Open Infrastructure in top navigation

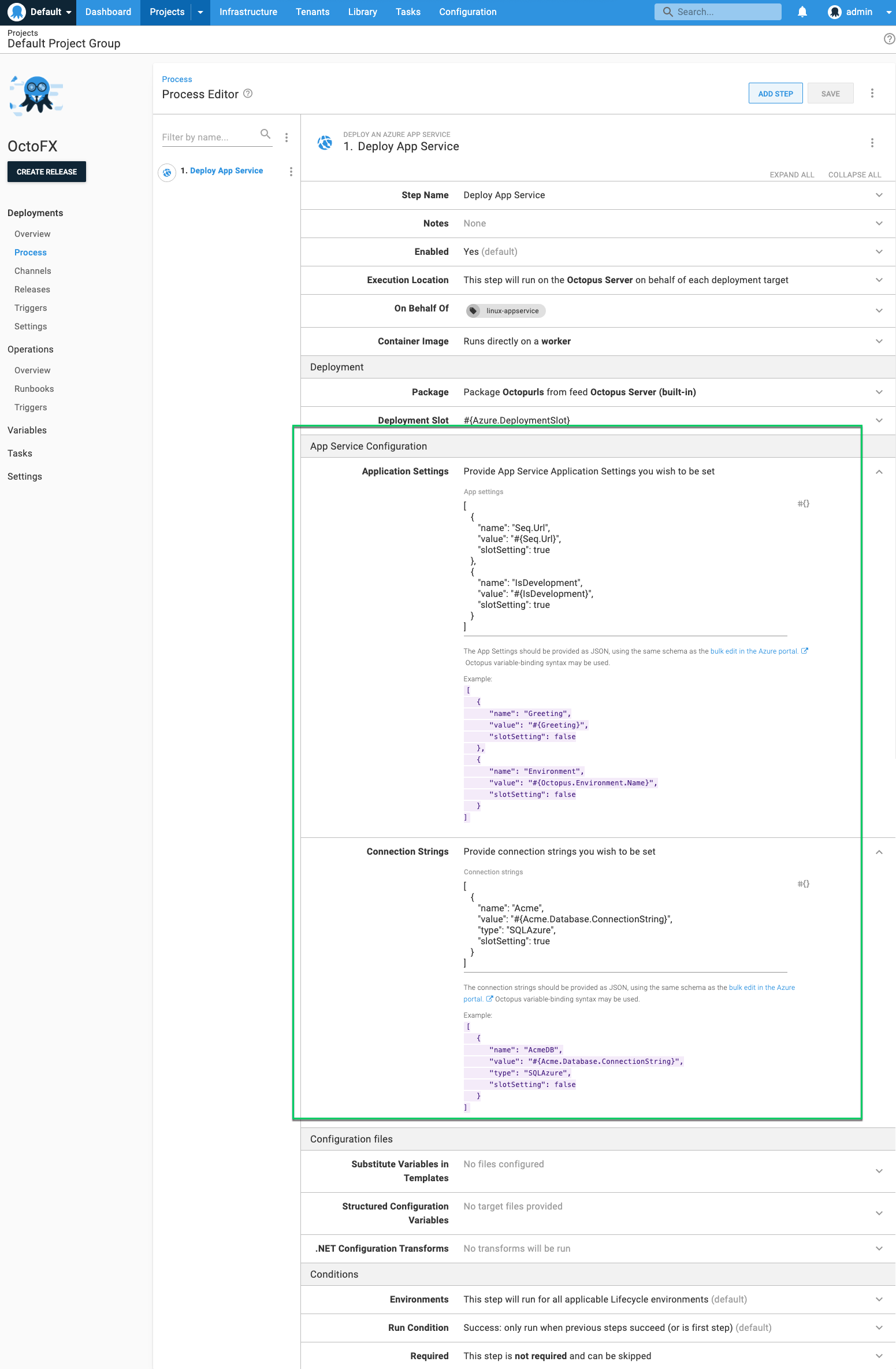[x=248, y=12]
